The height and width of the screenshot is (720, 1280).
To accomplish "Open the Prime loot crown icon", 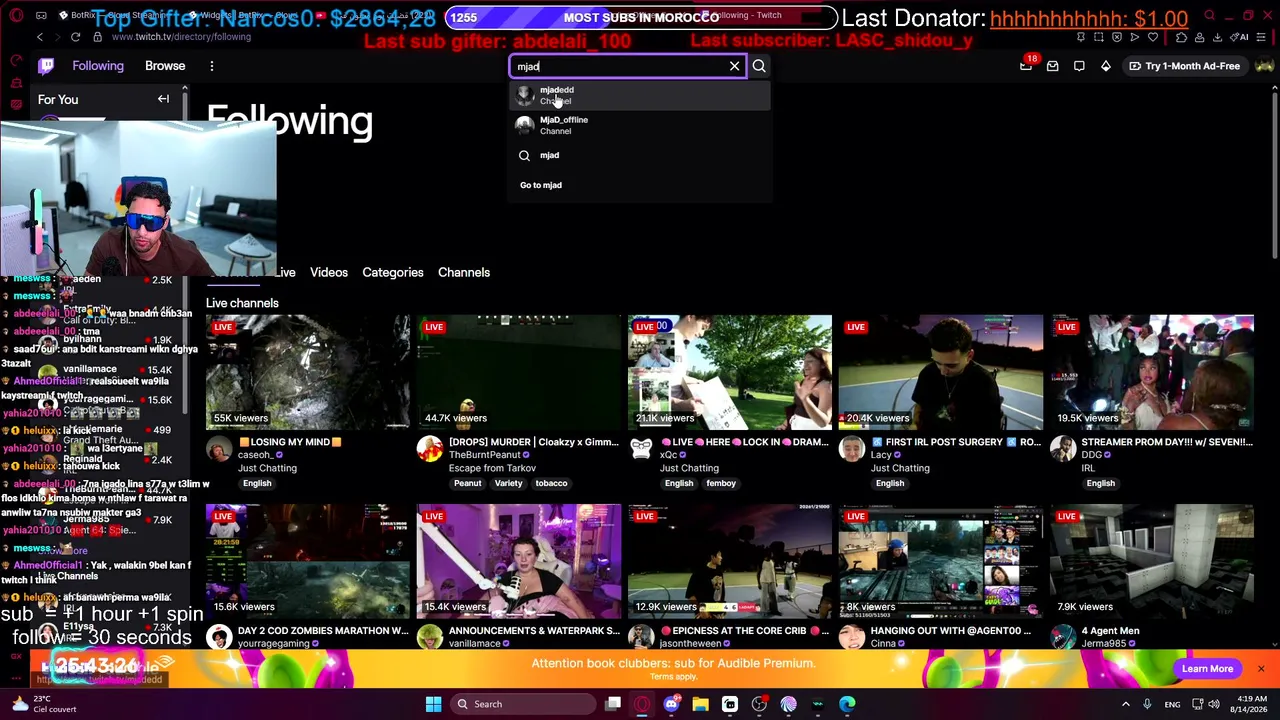I will tap(1026, 66).
